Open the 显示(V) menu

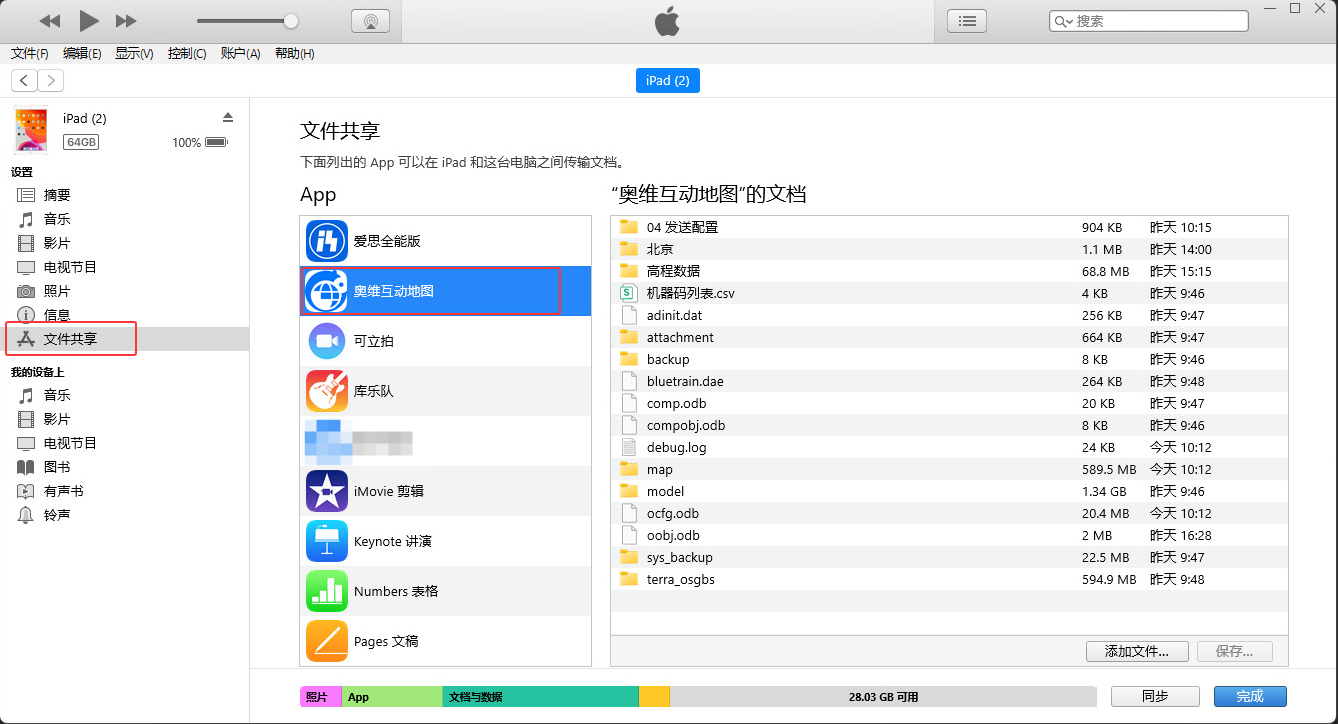[x=134, y=53]
